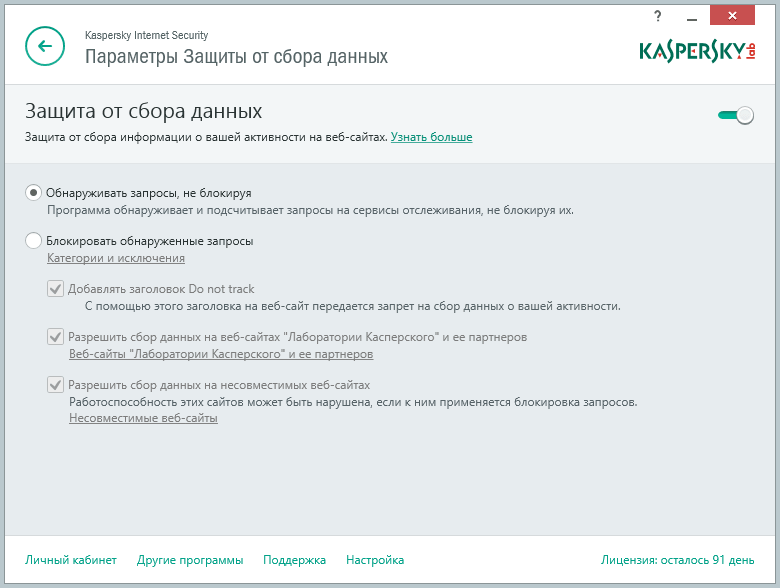Close the Kaspersky window
Image resolution: width=780 pixels, height=588 pixels.
[x=732, y=15]
